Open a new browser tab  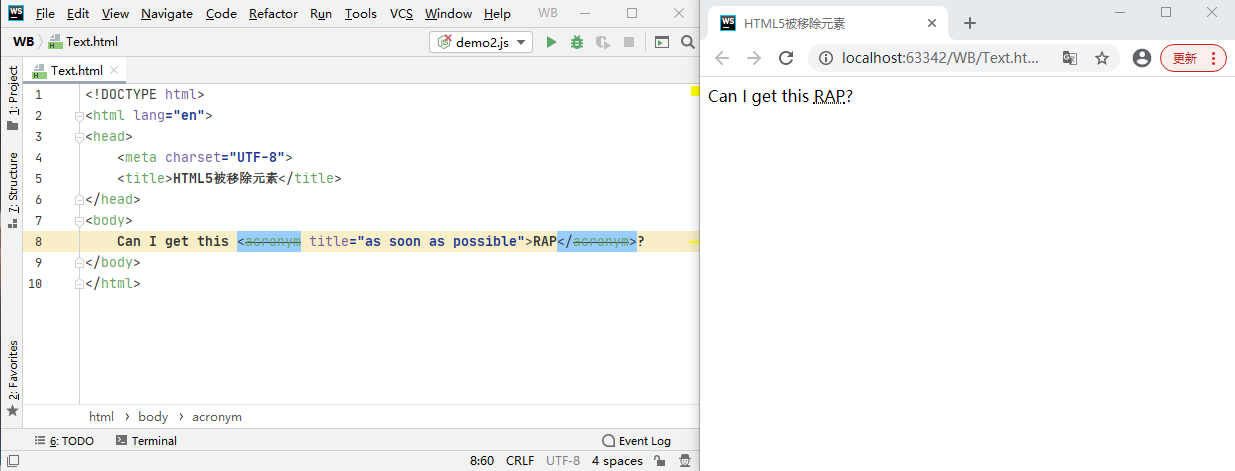[969, 23]
